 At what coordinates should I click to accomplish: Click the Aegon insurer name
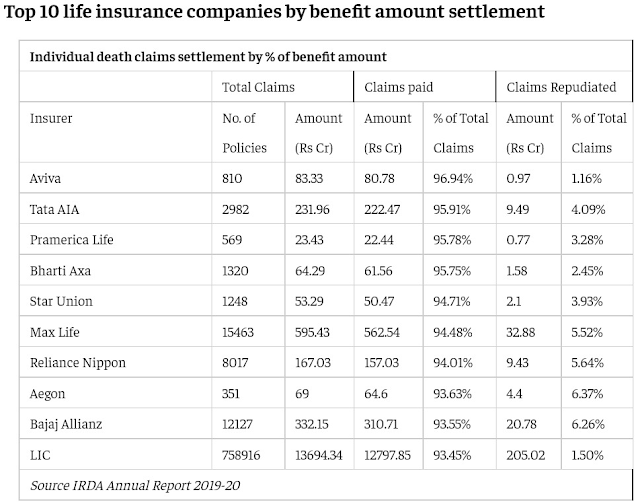49,396
